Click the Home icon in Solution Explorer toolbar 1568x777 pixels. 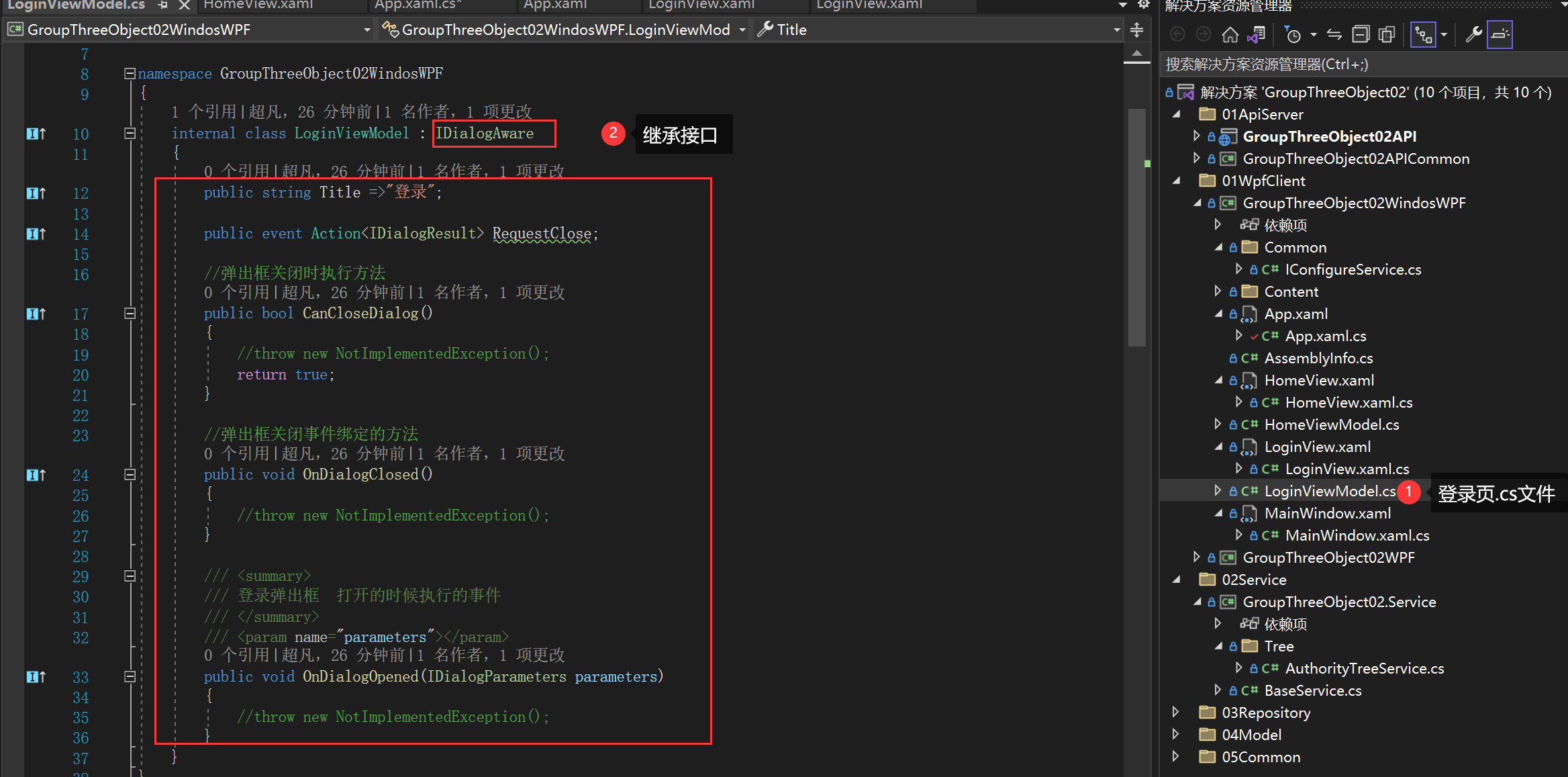[1230, 34]
